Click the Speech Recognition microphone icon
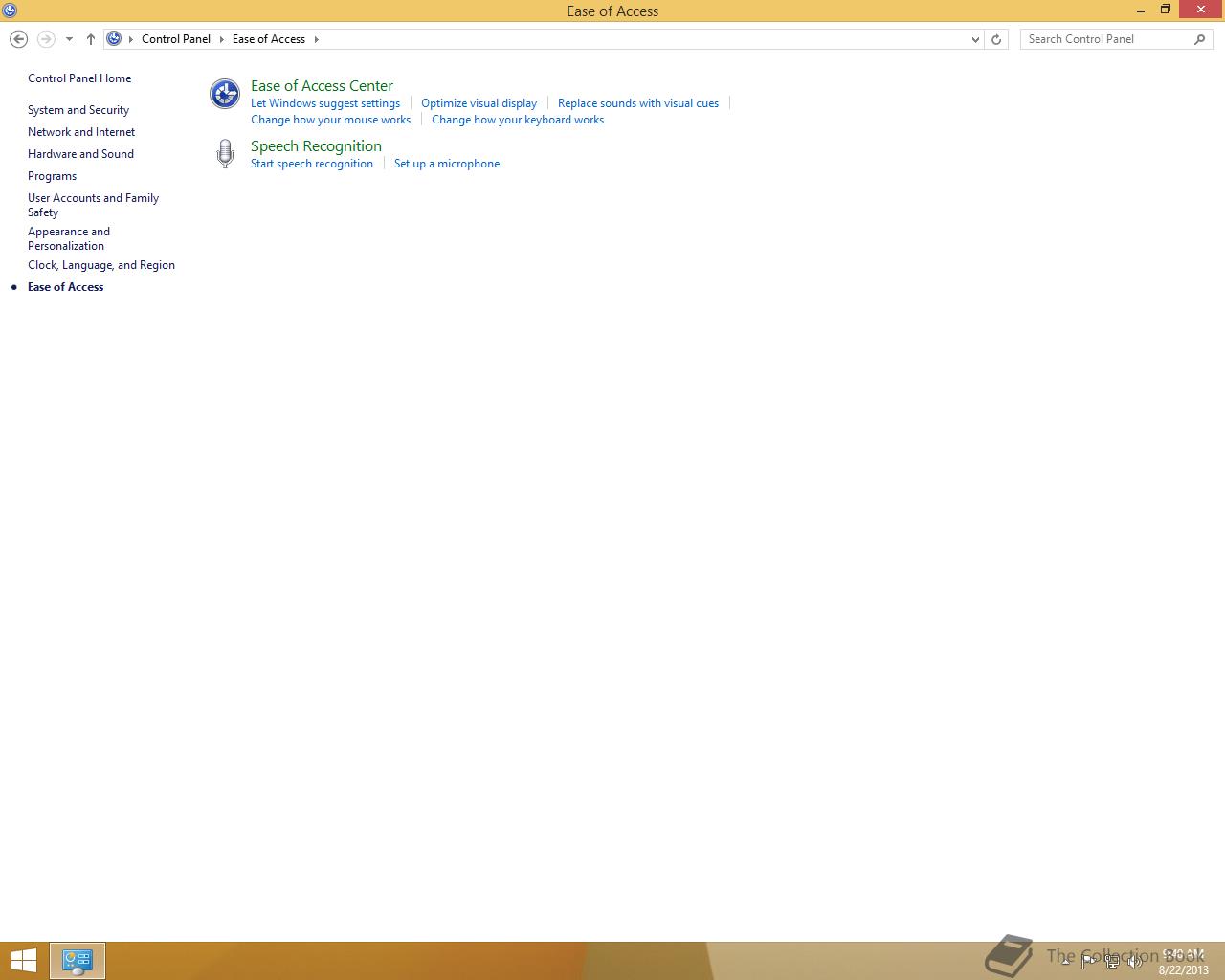 coord(225,154)
